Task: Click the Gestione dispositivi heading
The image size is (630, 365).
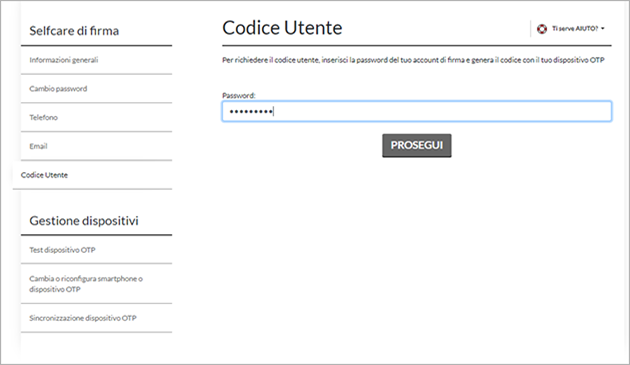Action: [84, 221]
